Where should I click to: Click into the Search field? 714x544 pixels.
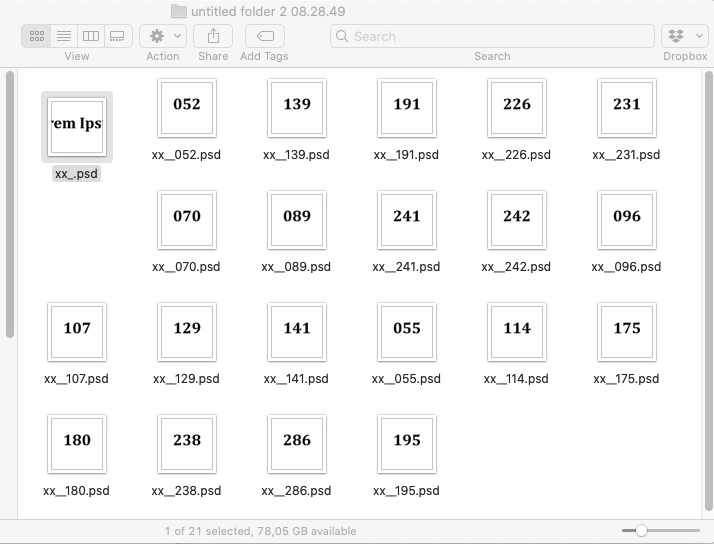click(x=492, y=36)
